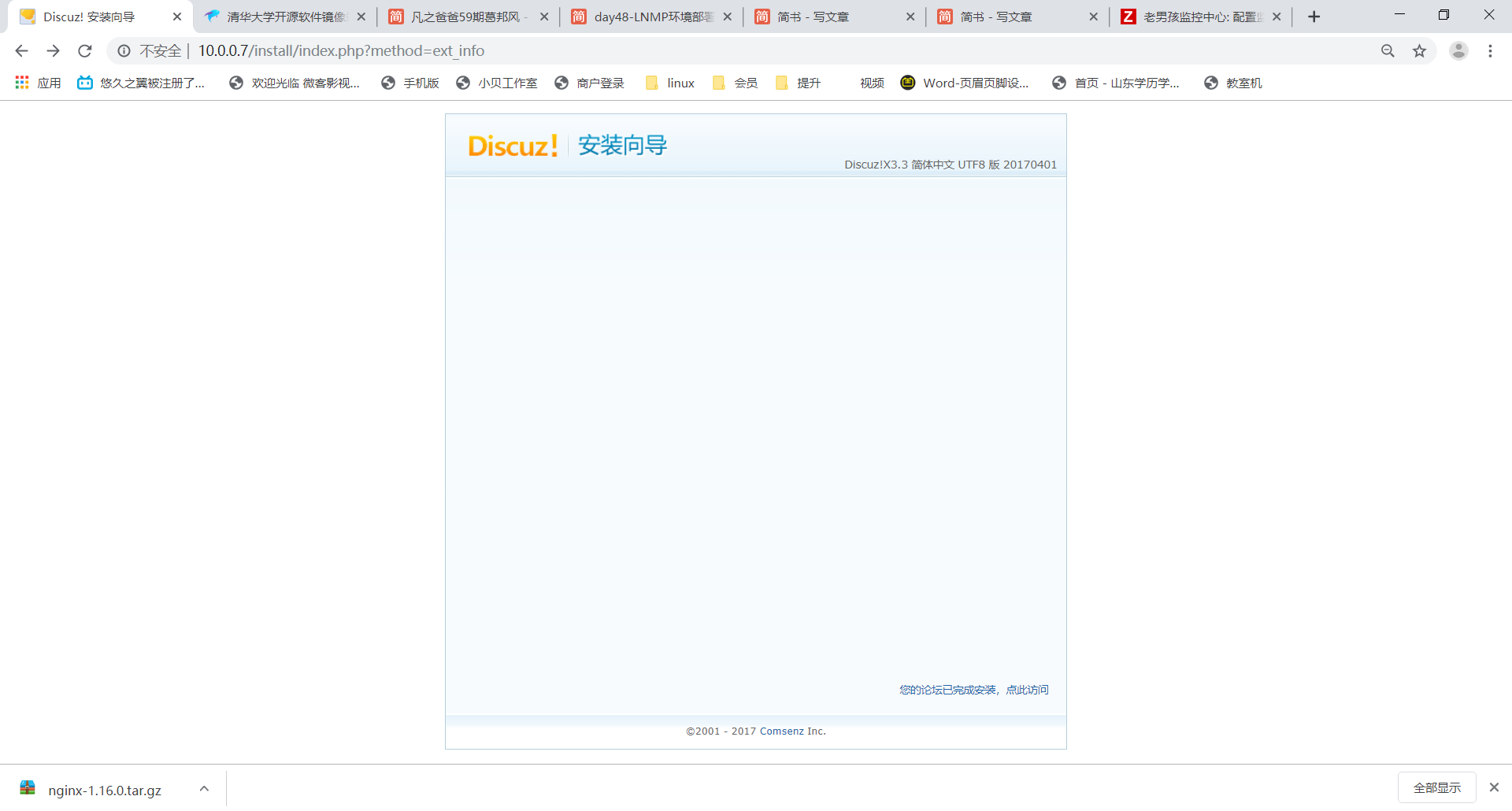Open the 不安全 site information icon

[124, 50]
